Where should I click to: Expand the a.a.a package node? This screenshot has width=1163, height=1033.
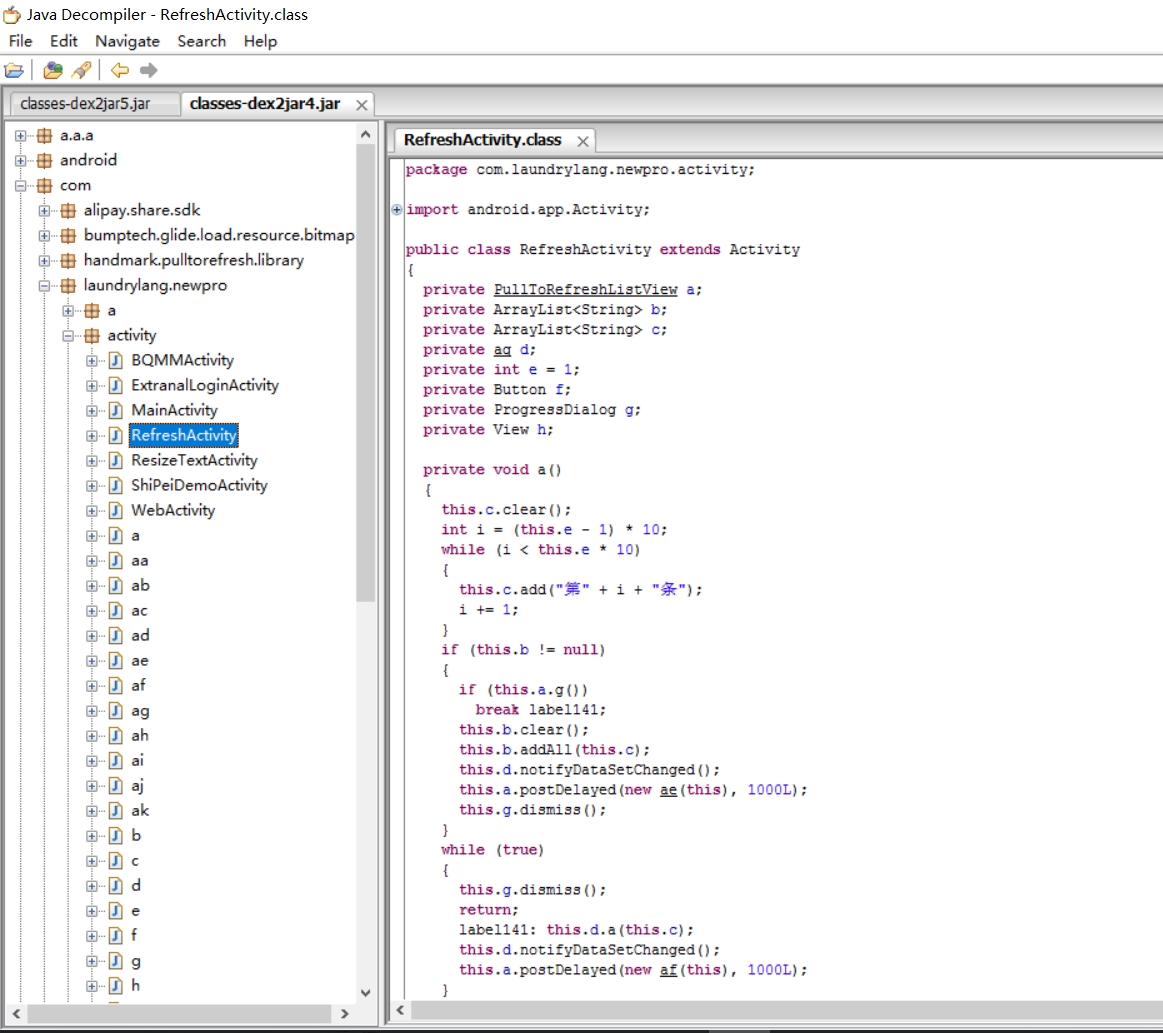[x=20, y=135]
